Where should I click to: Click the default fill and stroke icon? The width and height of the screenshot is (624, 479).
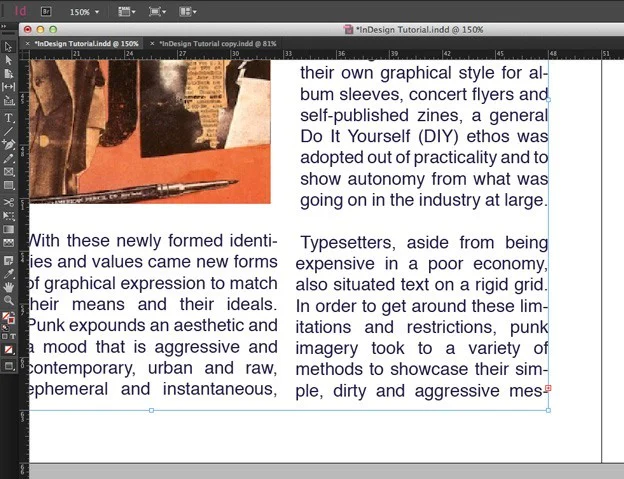click(5, 328)
